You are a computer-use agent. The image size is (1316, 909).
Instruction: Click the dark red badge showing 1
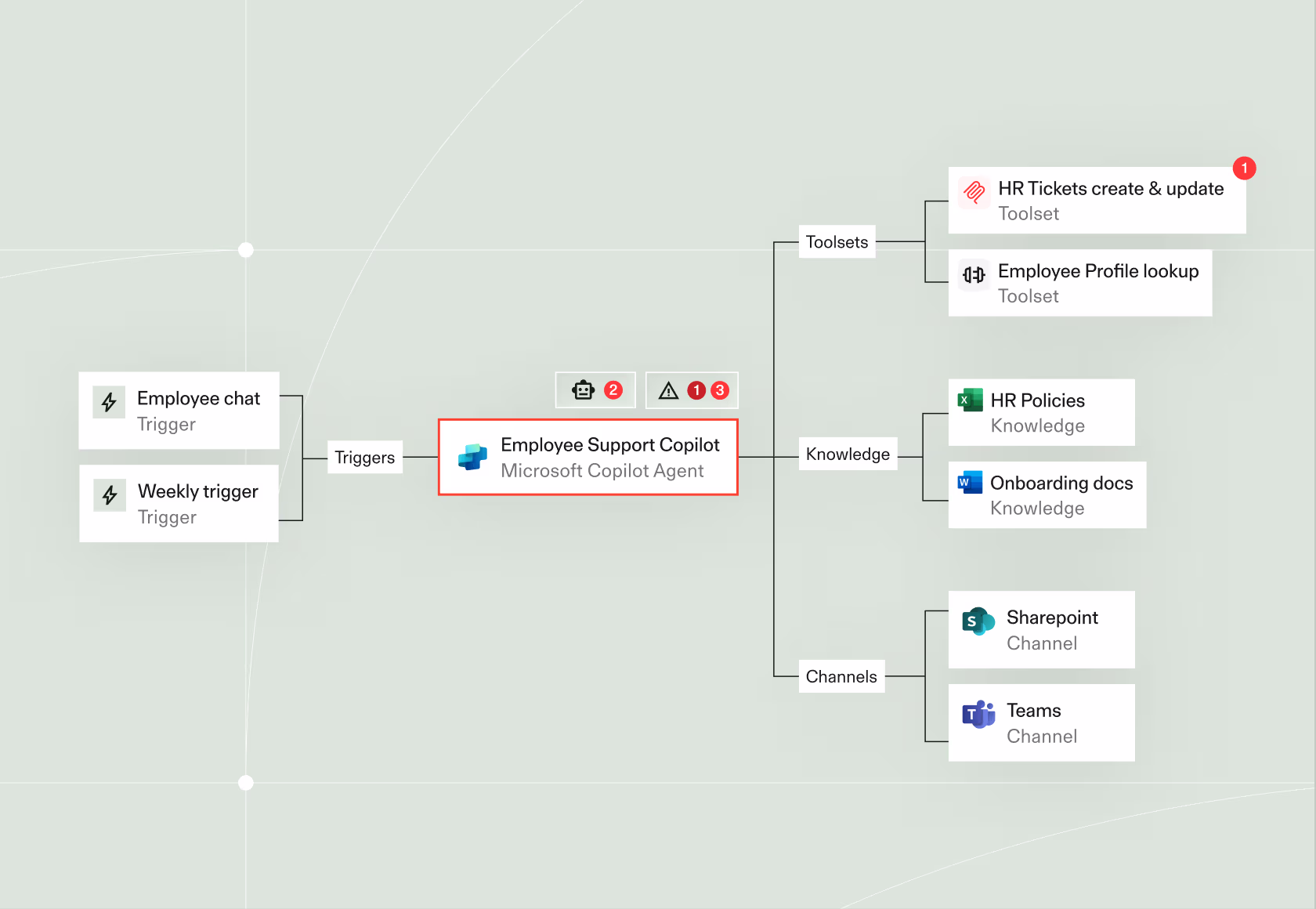click(x=696, y=390)
